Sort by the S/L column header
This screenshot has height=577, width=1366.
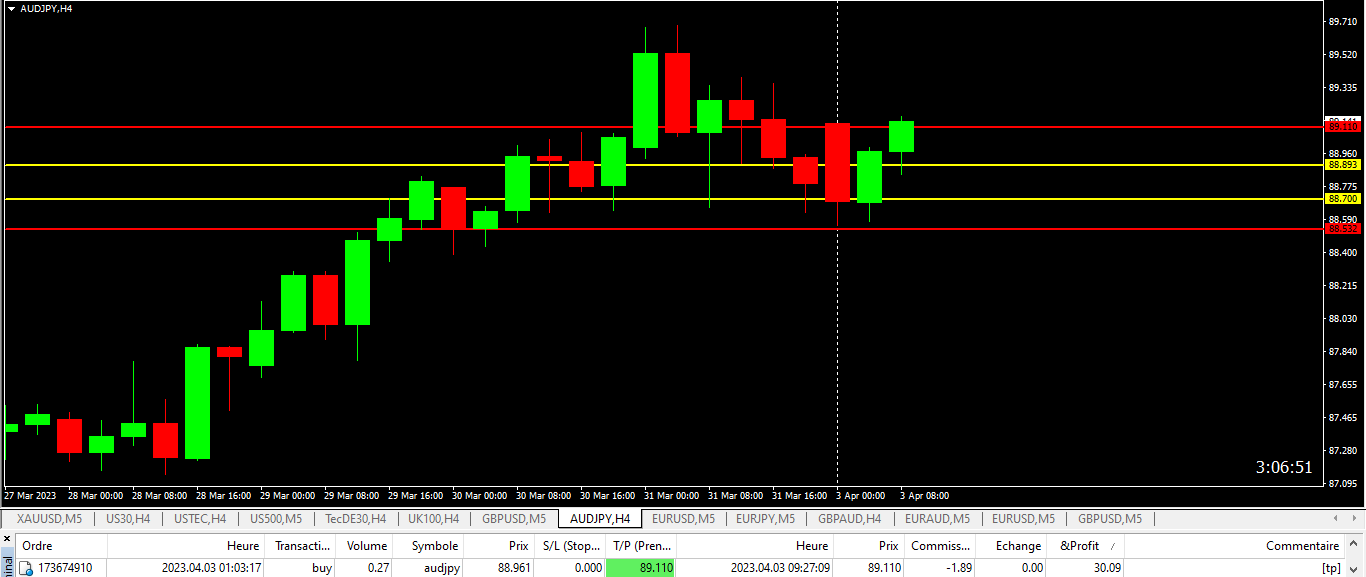pyautogui.click(x=570, y=546)
